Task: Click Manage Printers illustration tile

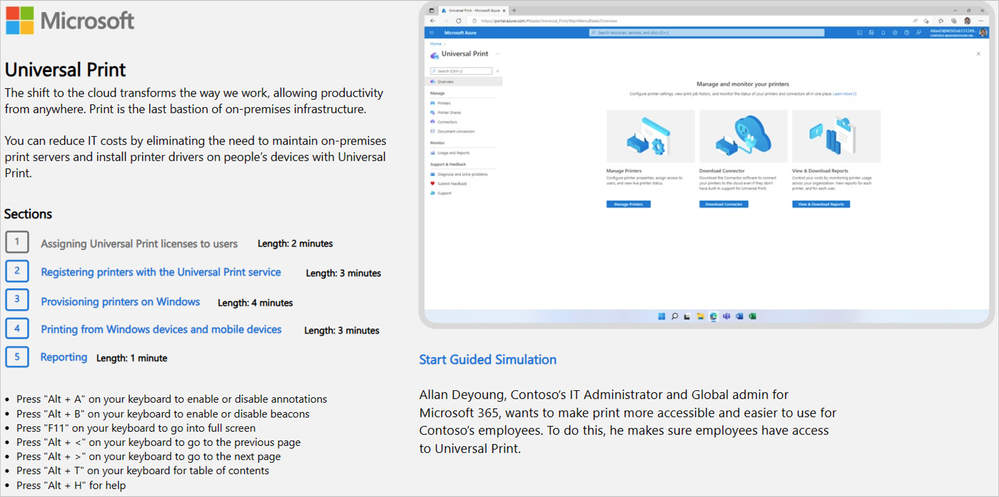Action: 650,136
